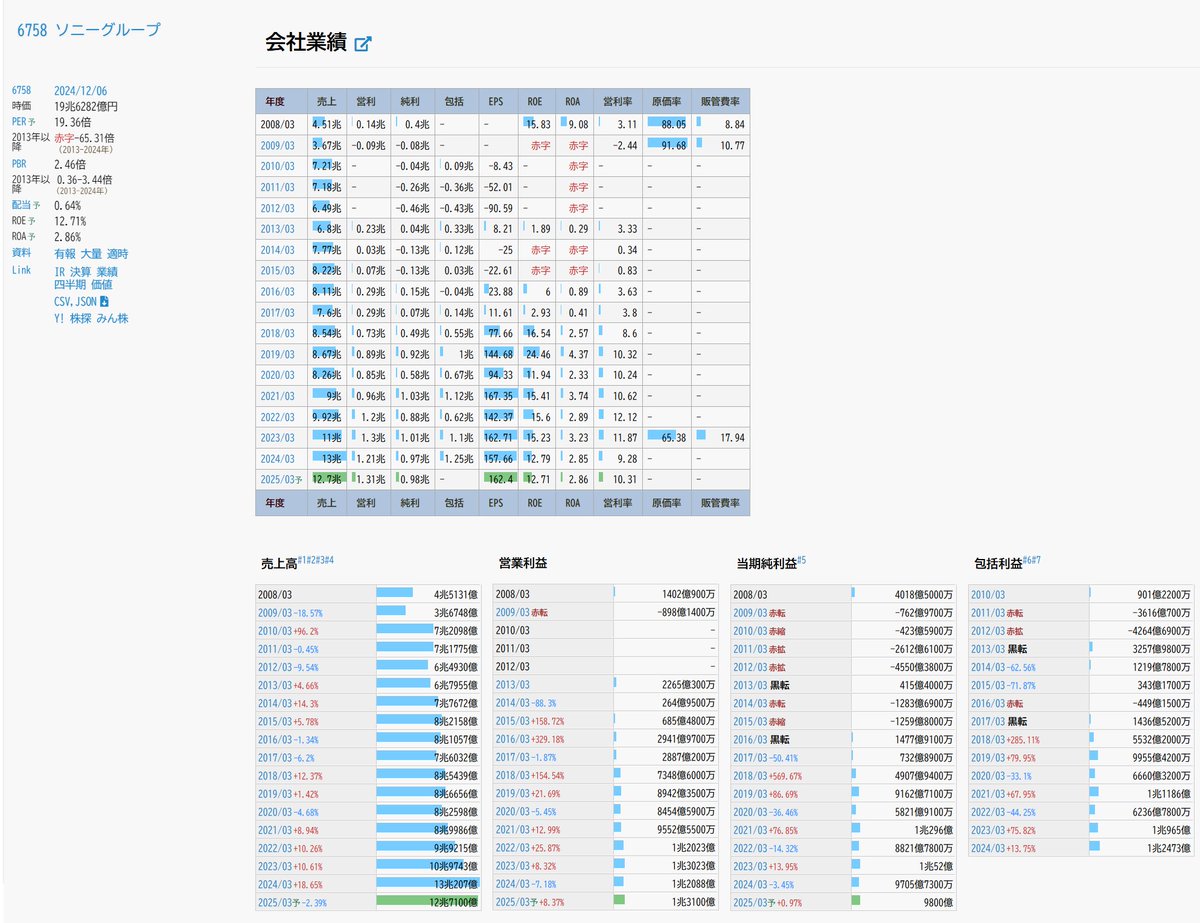This screenshot has width=1200, height=923.
Task: Click the 年度 header at the table top
Action: pos(281,101)
